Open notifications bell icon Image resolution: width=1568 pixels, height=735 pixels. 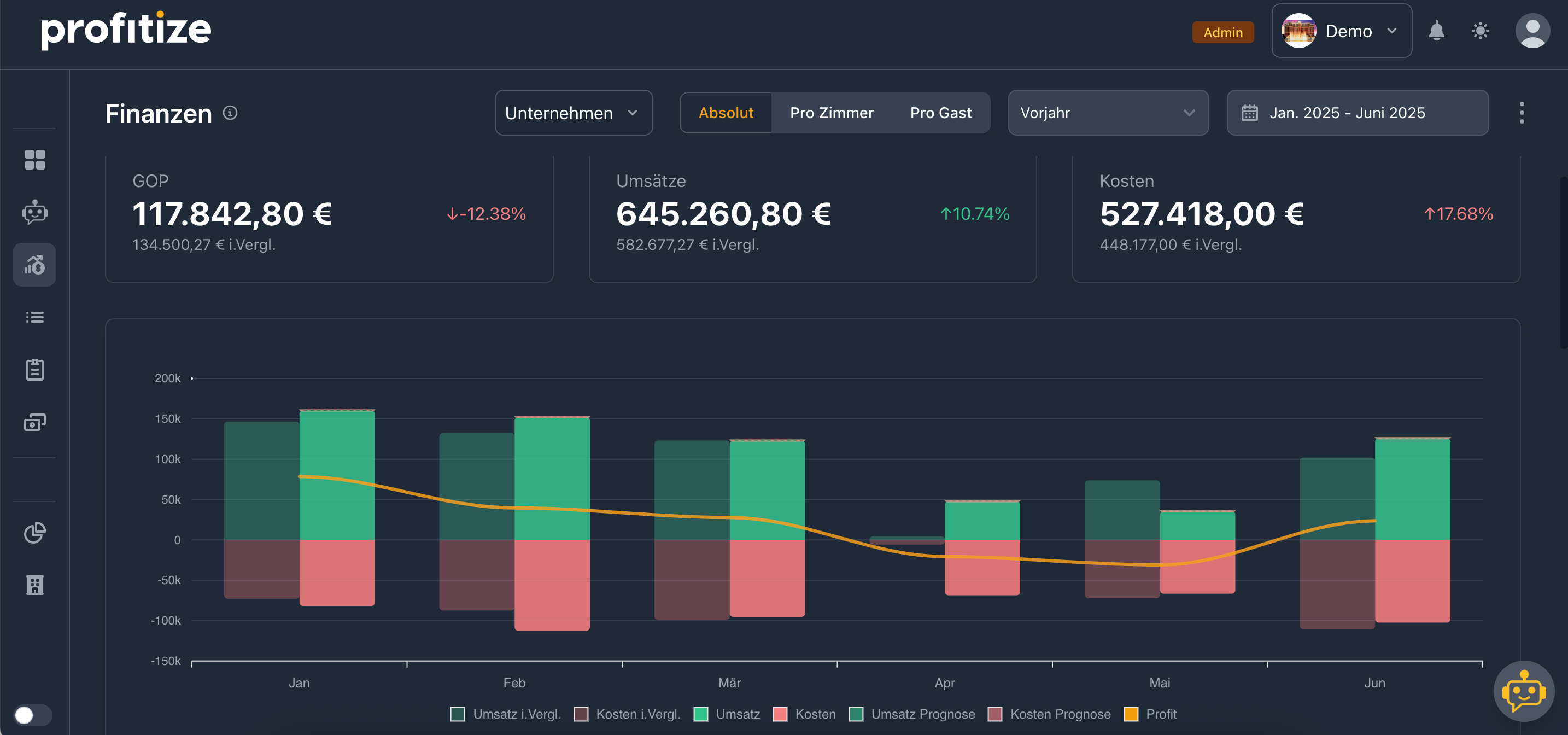pyautogui.click(x=1437, y=31)
